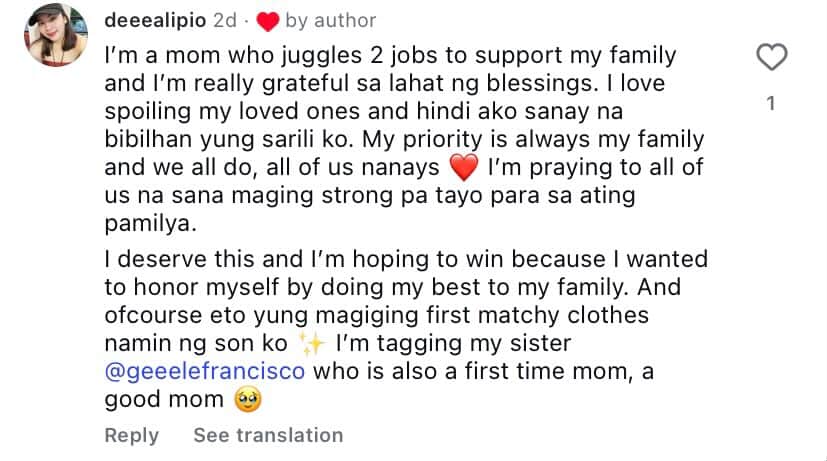Screen dimensions: 827x461
Task: Click the pleading face emoji after "good mom"
Action: point(246,401)
